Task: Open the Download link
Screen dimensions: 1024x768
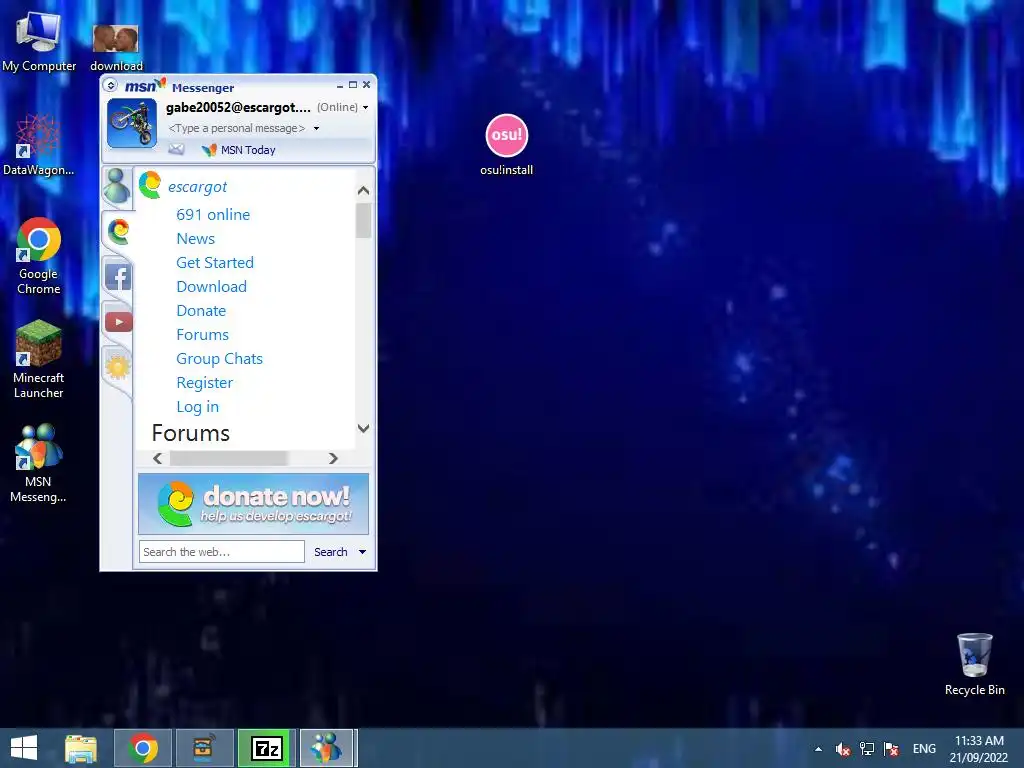Action: click(212, 287)
